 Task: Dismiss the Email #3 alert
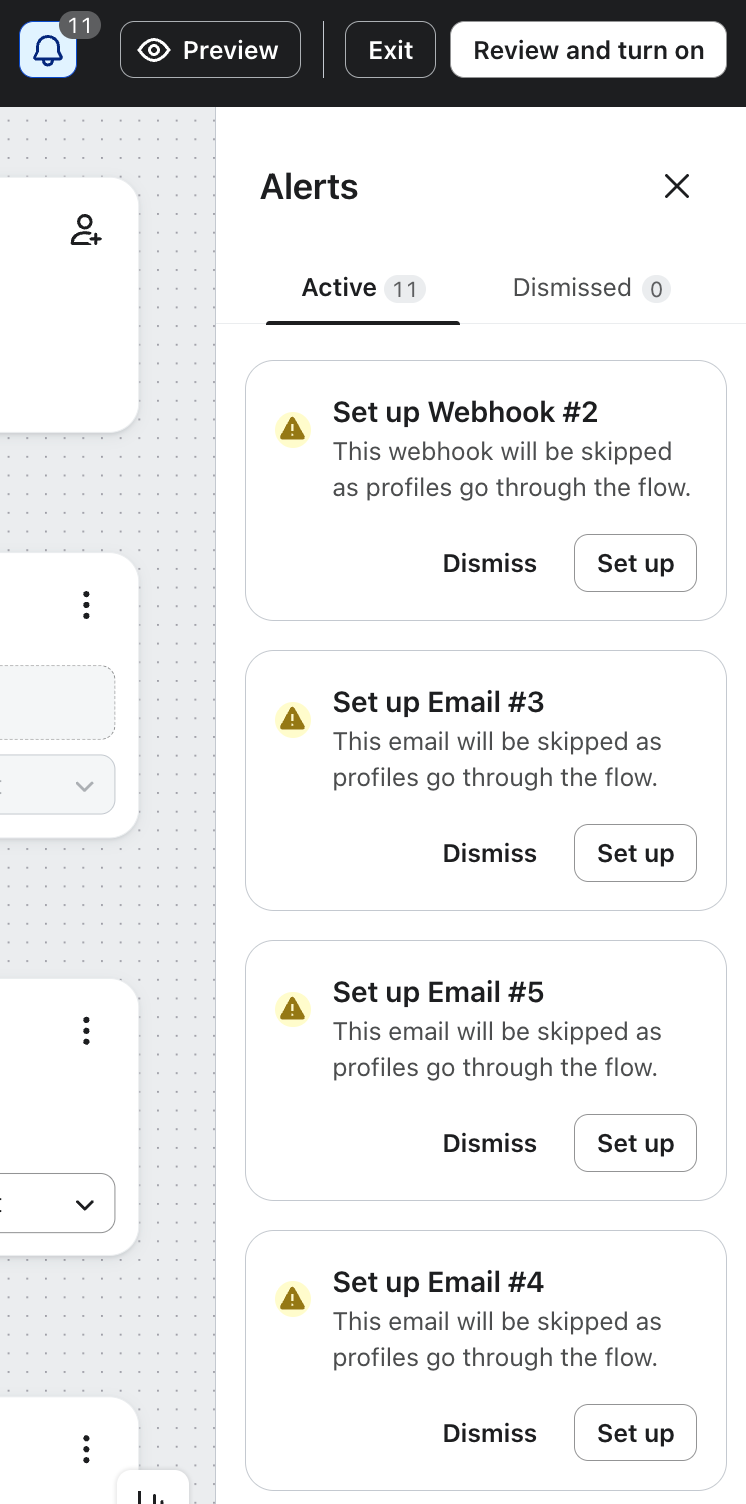(x=490, y=853)
